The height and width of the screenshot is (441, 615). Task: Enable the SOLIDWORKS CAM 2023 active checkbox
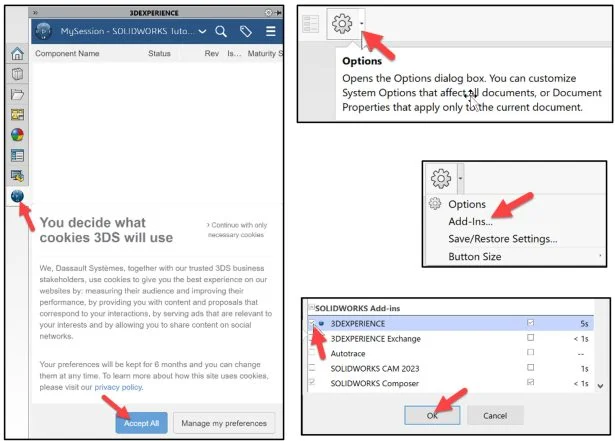coord(312,368)
